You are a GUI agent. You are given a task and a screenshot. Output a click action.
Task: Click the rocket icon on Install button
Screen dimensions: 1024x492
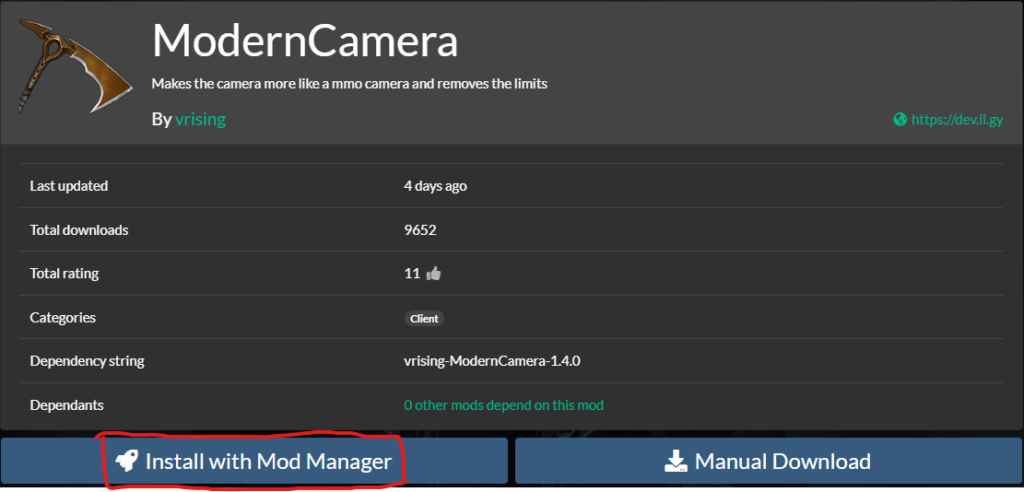coord(127,461)
